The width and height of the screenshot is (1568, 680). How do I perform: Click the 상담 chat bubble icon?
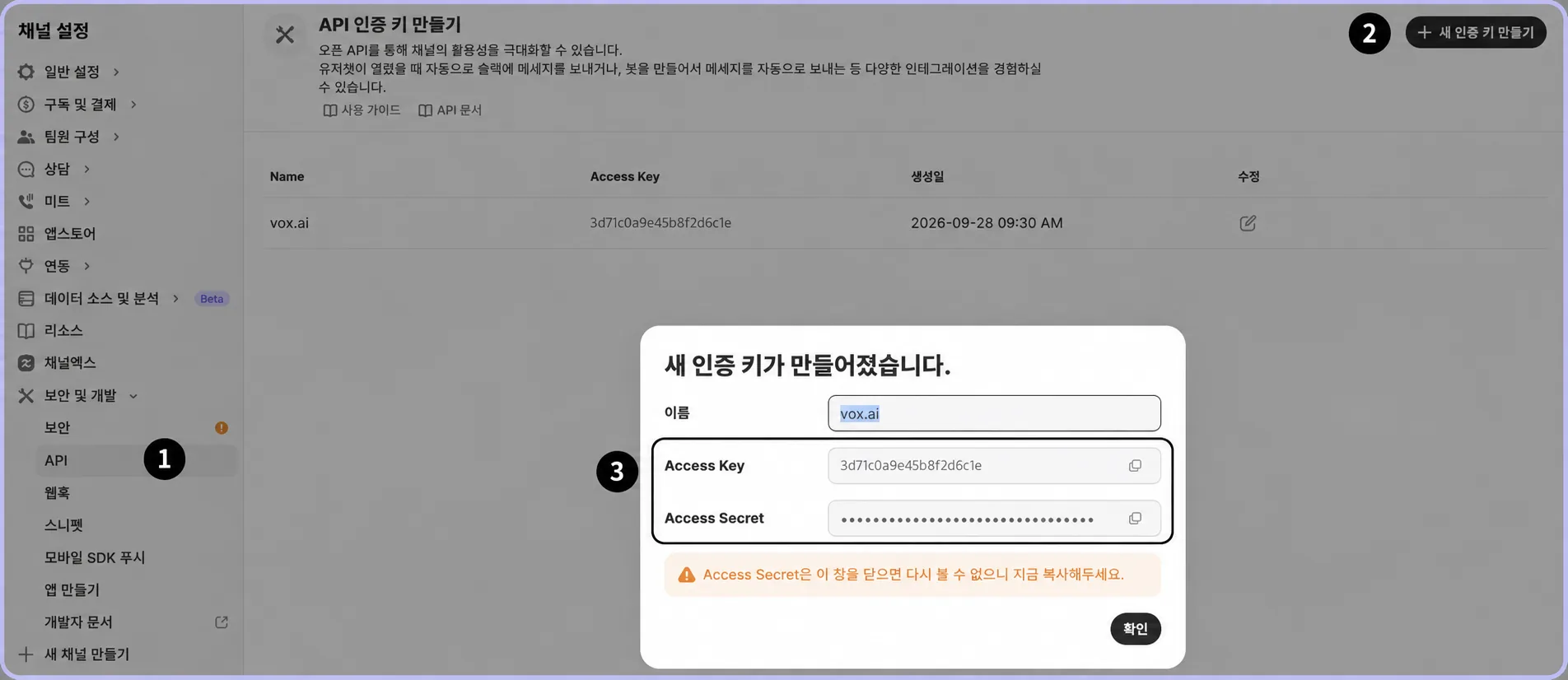click(x=26, y=169)
